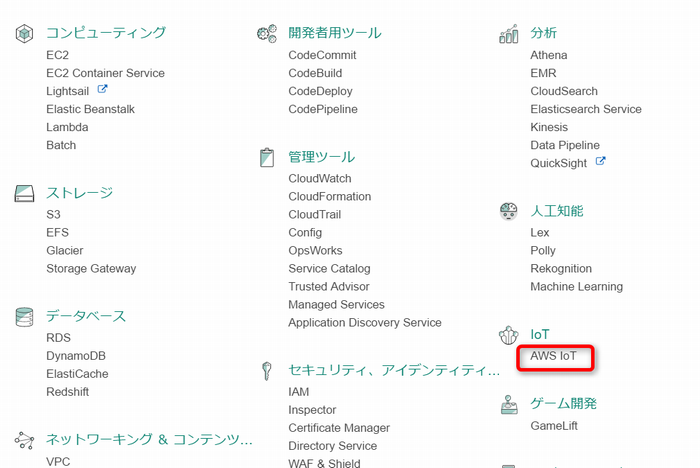Open the EC2 service
700x468 pixels.
[x=58, y=55]
